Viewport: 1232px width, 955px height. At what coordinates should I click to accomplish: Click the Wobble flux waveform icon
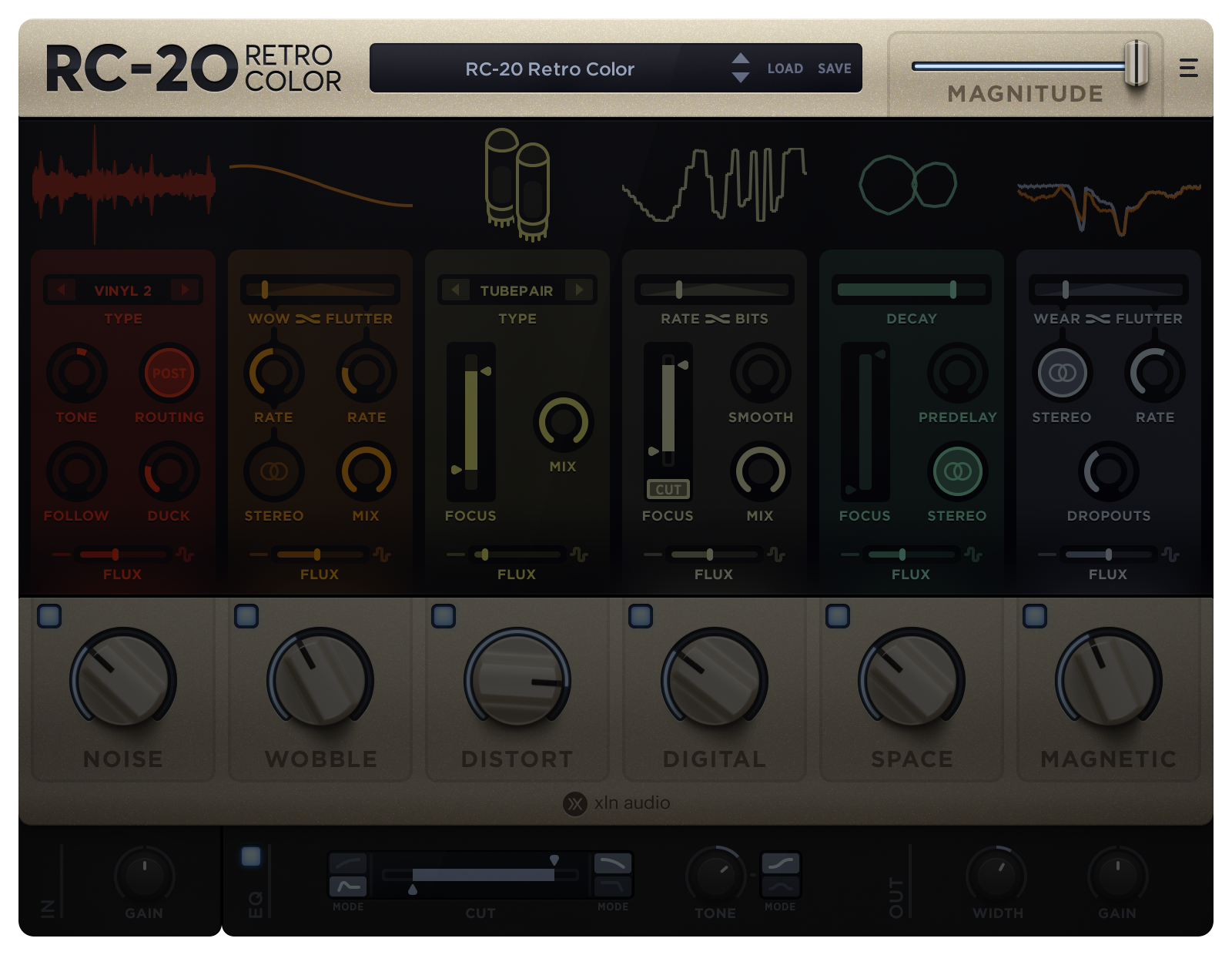point(382,555)
